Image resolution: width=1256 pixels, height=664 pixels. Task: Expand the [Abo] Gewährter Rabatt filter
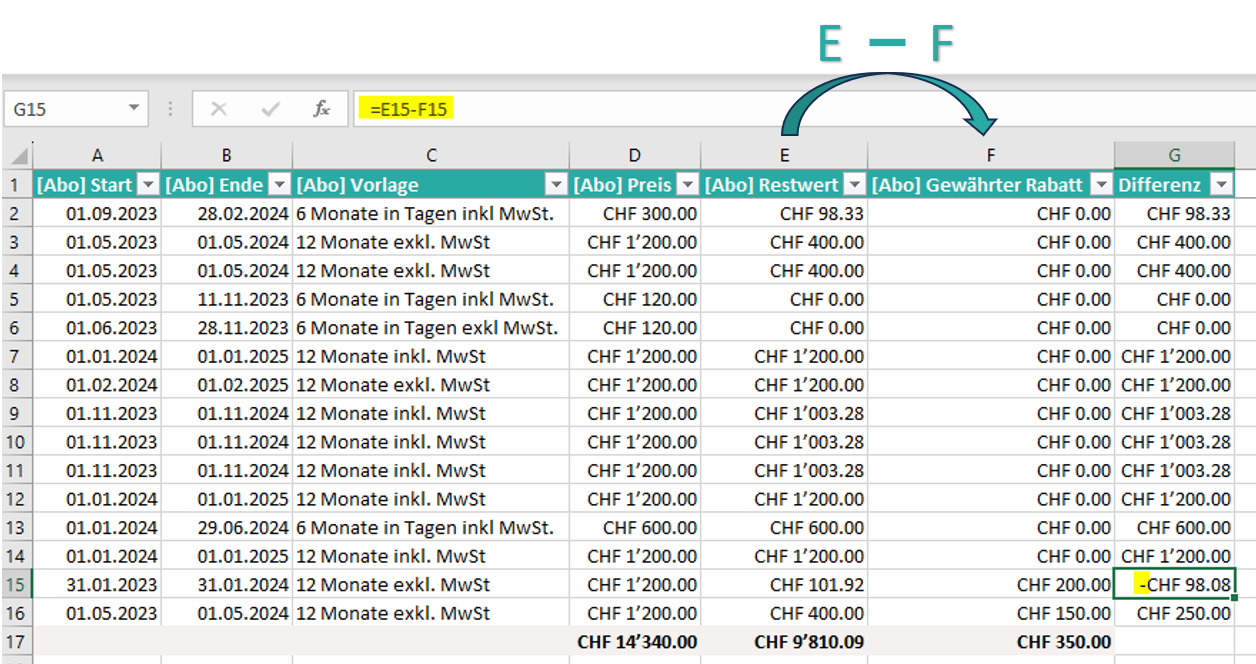tap(1101, 184)
